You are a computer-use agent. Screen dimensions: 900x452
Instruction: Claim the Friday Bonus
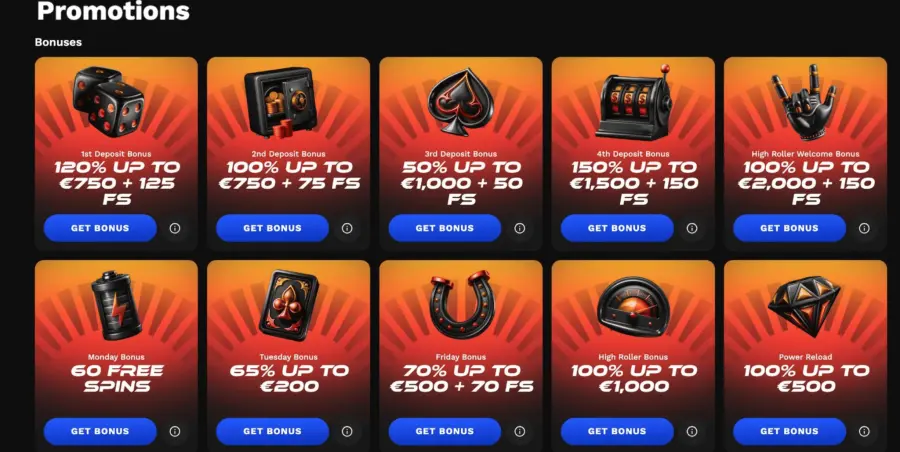pos(445,431)
